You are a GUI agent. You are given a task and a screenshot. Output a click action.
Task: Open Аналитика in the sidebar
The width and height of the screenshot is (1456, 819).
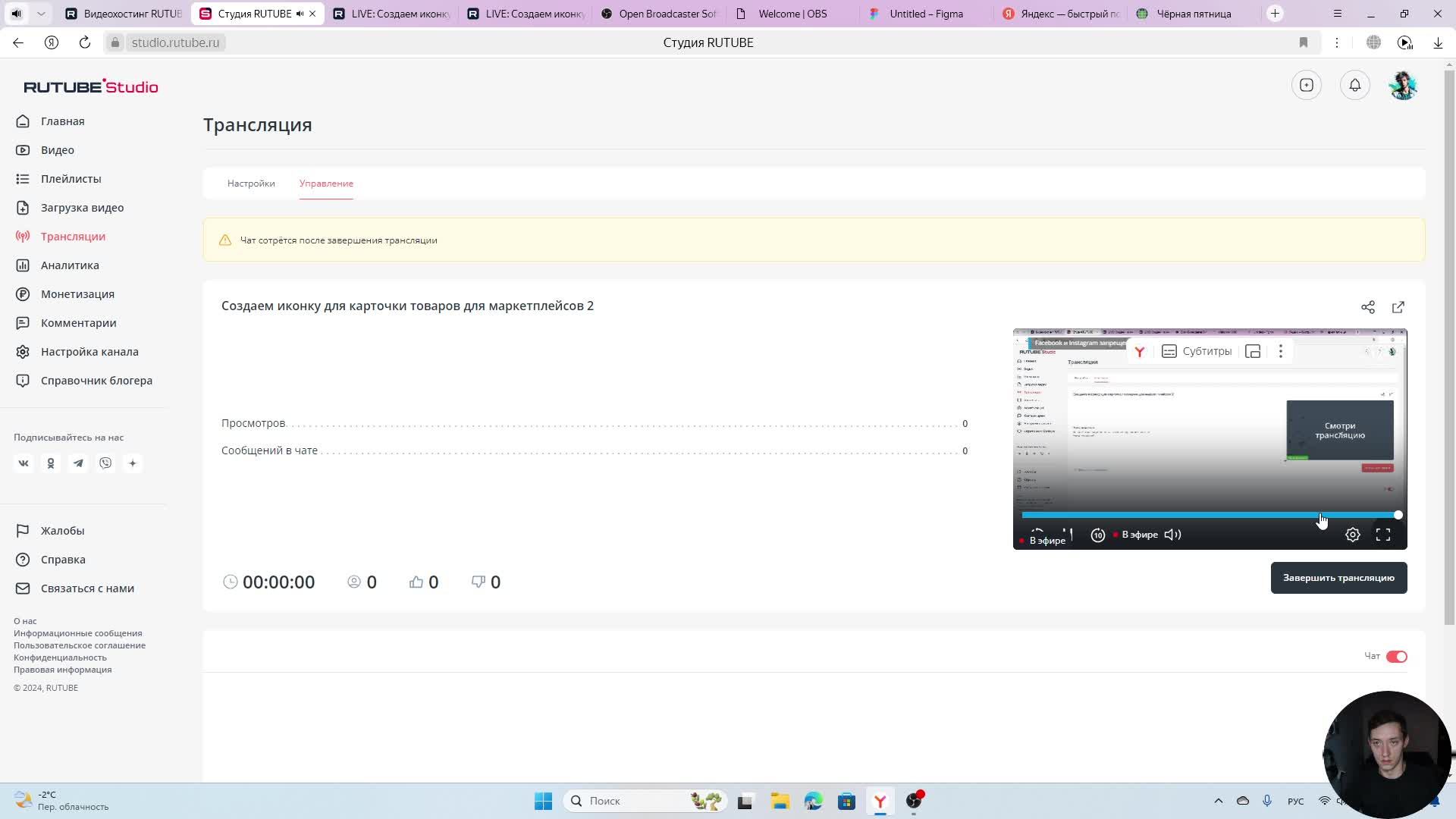click(70, 265)
